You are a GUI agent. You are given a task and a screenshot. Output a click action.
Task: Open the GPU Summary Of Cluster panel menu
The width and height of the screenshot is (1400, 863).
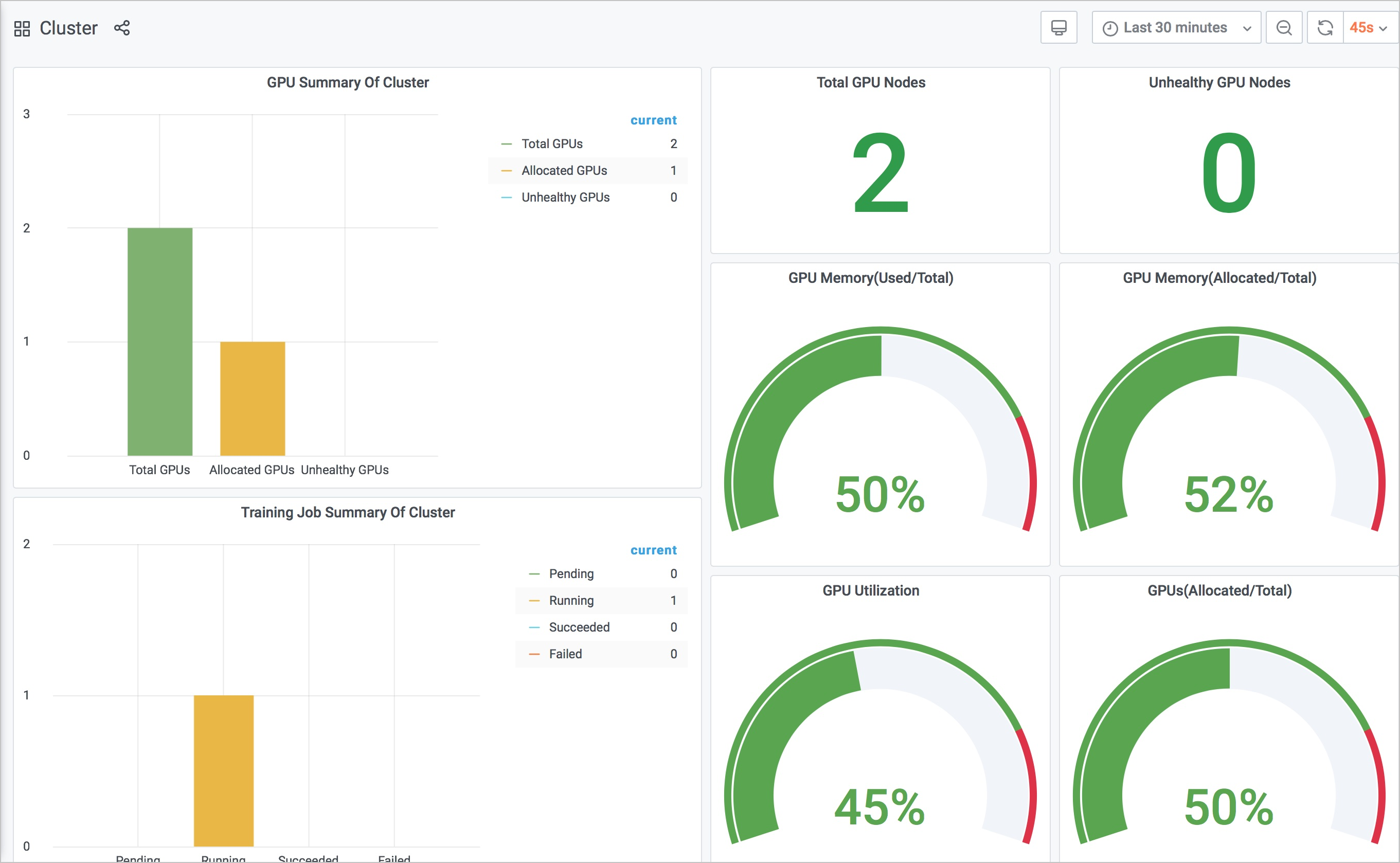348,83
